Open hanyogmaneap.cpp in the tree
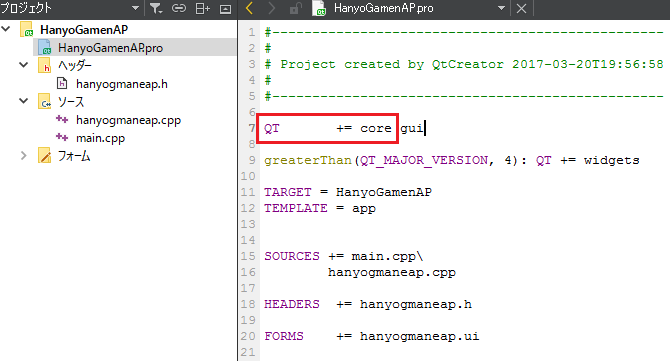 coord(128,120)
